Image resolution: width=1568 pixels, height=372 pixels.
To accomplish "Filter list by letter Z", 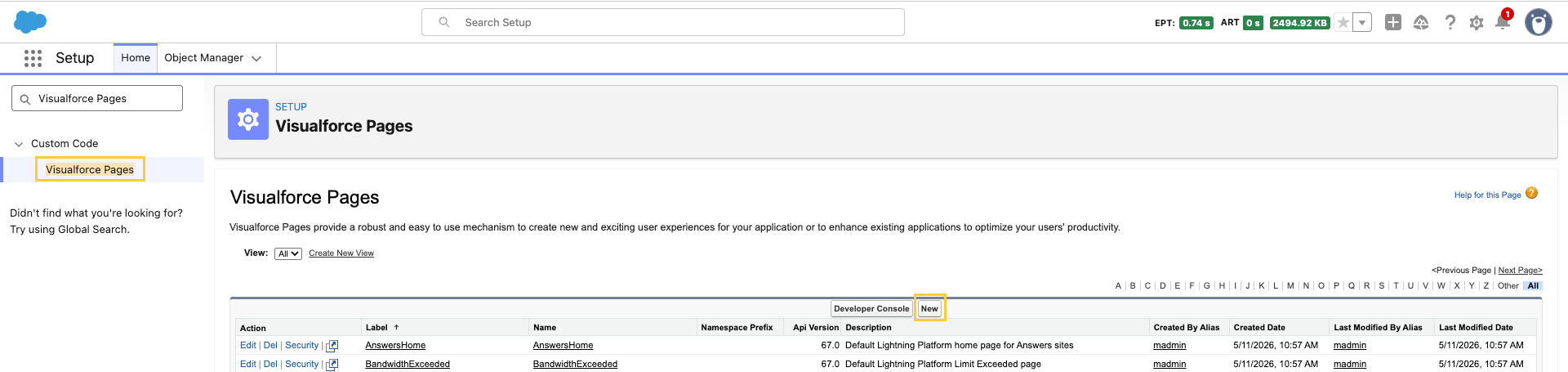I will coord(1486,285).
